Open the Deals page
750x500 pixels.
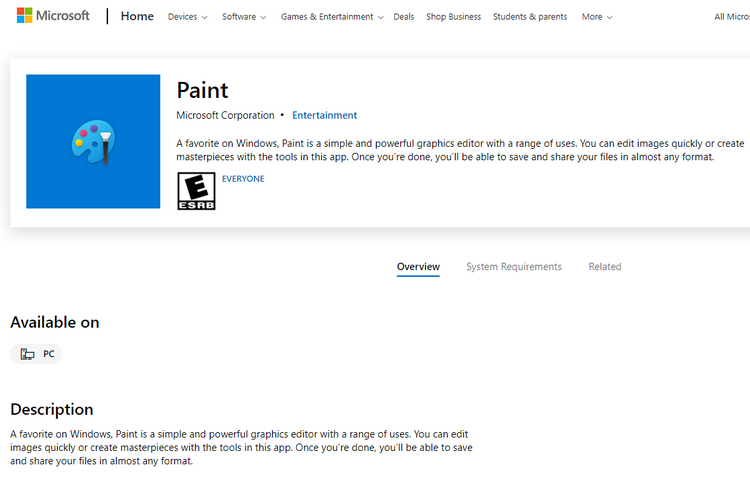(404, 17)
